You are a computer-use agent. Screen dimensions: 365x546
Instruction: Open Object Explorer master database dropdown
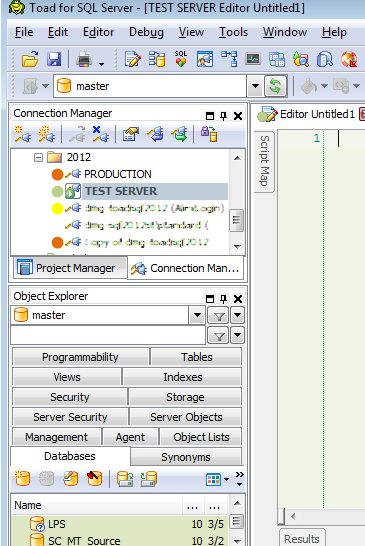pos(197,315)
